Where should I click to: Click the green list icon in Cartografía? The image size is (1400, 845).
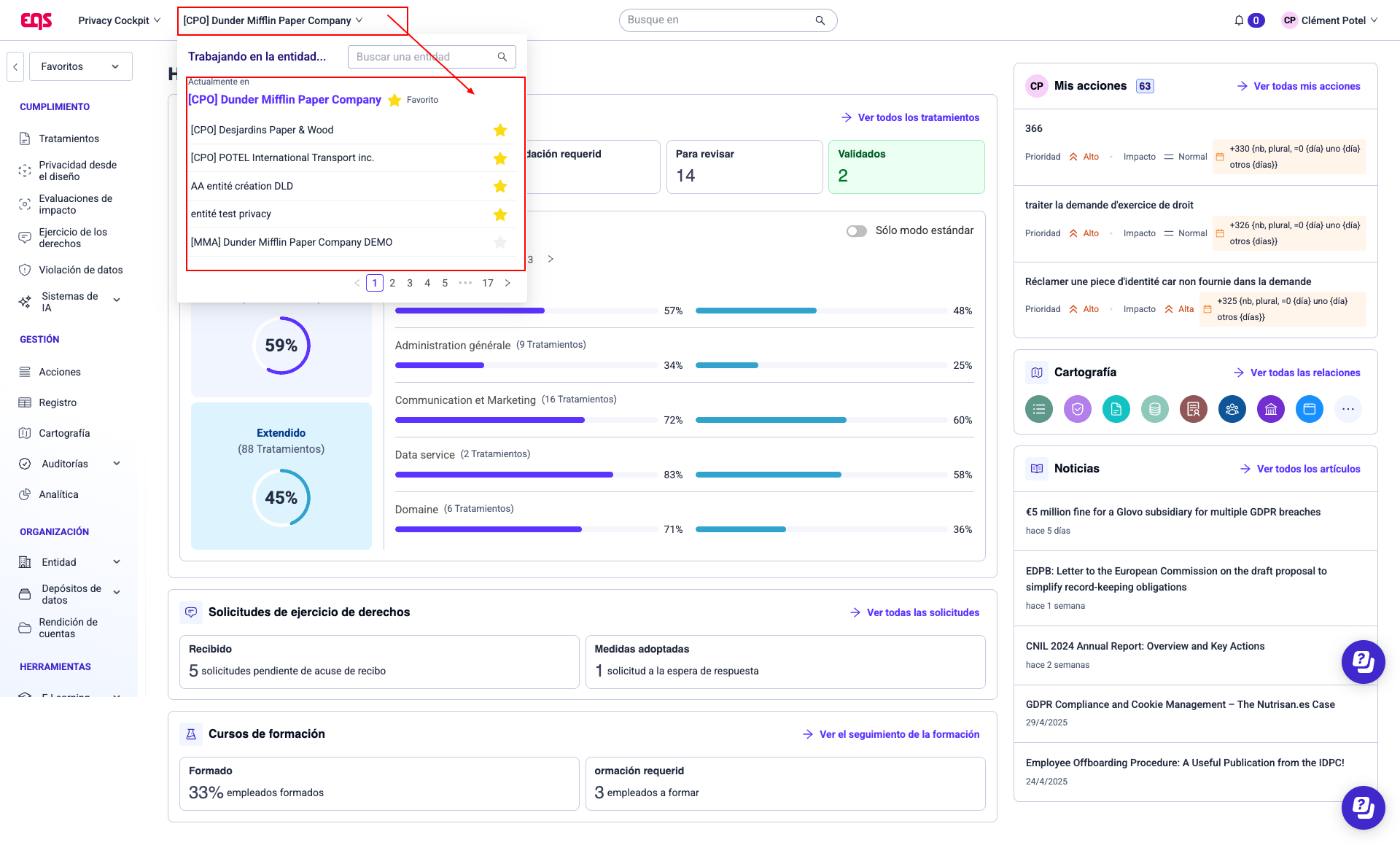pyautogui.click(x=1039, y=409)
